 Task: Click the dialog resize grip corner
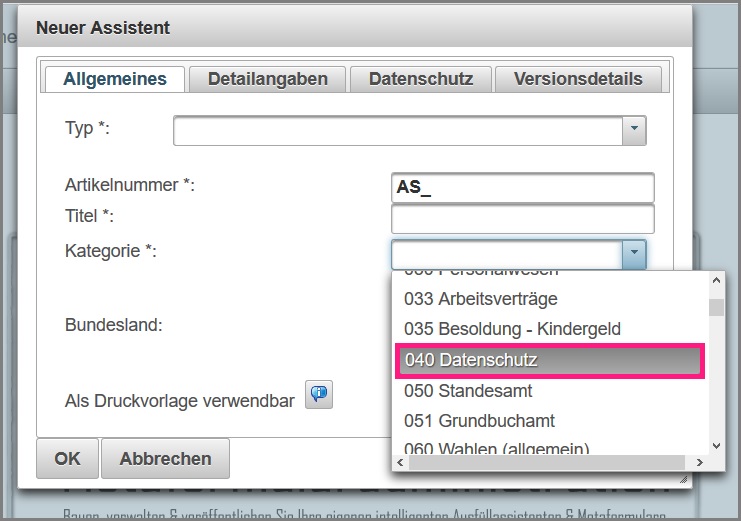click(685, 481)
